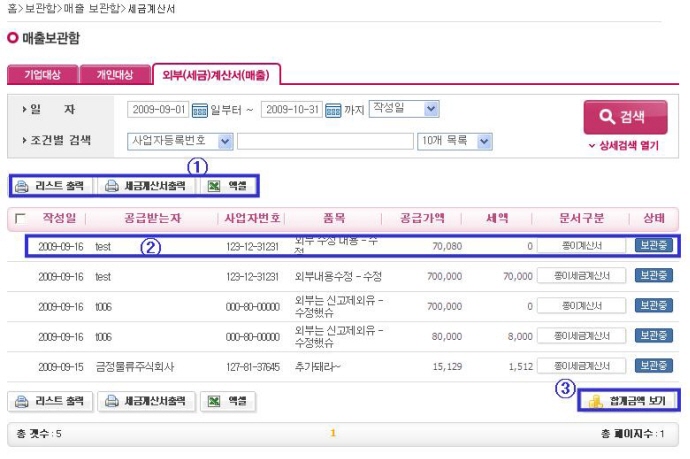690x459 pixels.
Task: Click the top 리스트 출력 print button
Action: point(53,186)
